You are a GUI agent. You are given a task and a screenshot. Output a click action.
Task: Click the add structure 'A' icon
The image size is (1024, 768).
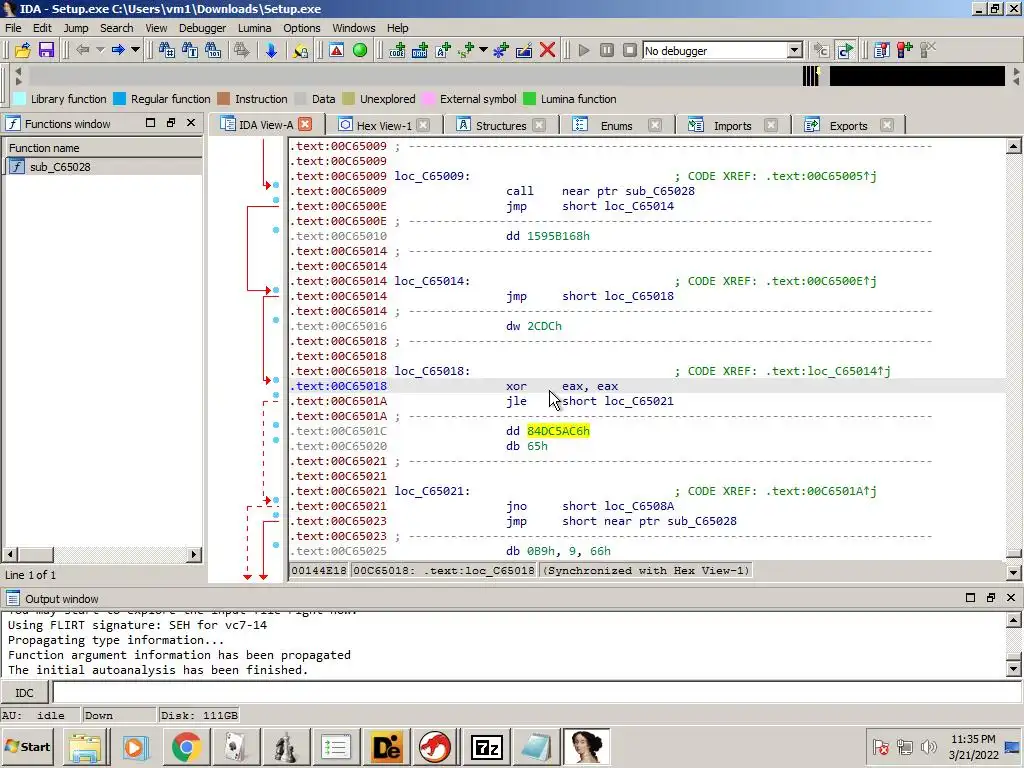[x=443, y=50]
